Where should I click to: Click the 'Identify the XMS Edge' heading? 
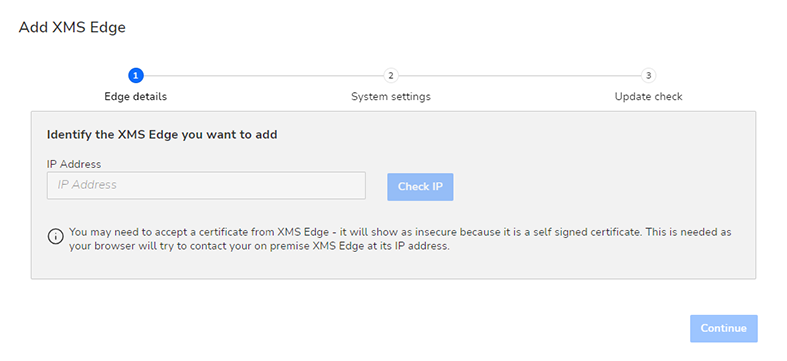point(162,135)
